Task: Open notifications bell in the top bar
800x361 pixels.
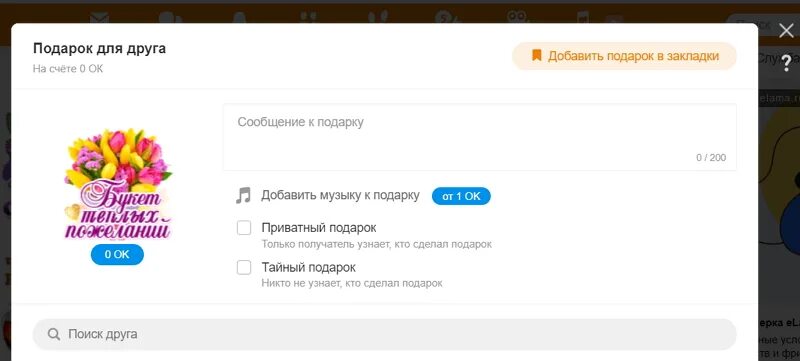Action: (239, 18)
